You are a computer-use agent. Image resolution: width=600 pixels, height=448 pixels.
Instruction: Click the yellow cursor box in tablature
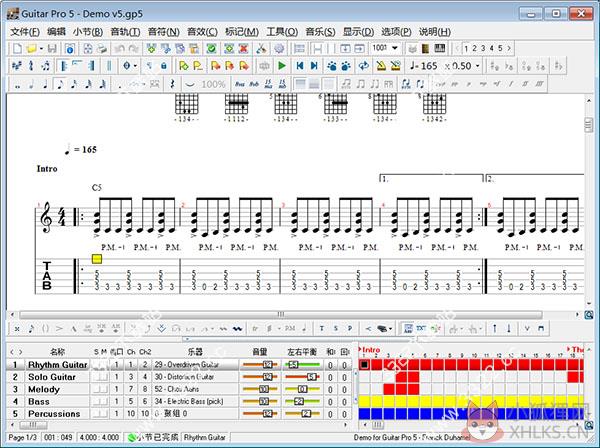[97, 259]
